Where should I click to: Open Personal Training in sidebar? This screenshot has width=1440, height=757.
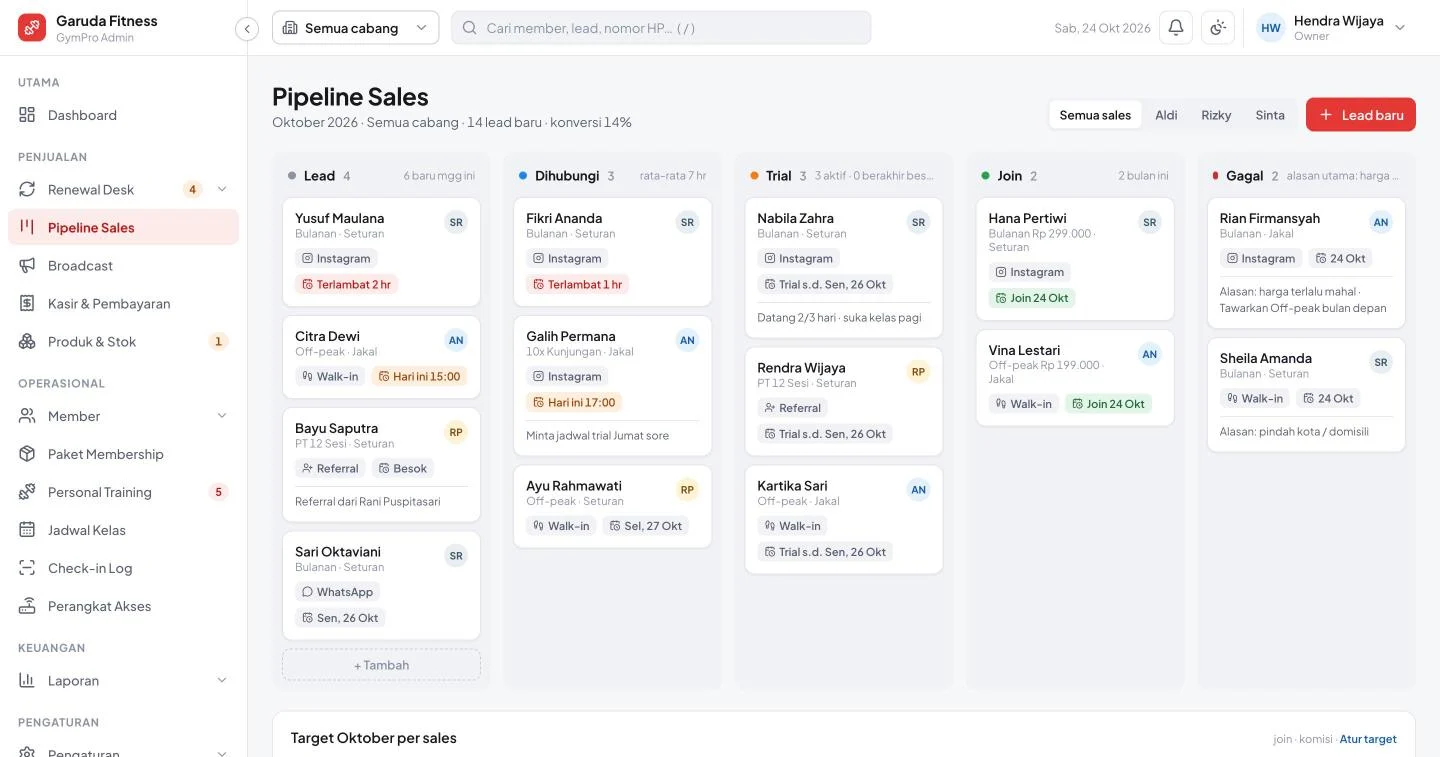pos(123,492)
